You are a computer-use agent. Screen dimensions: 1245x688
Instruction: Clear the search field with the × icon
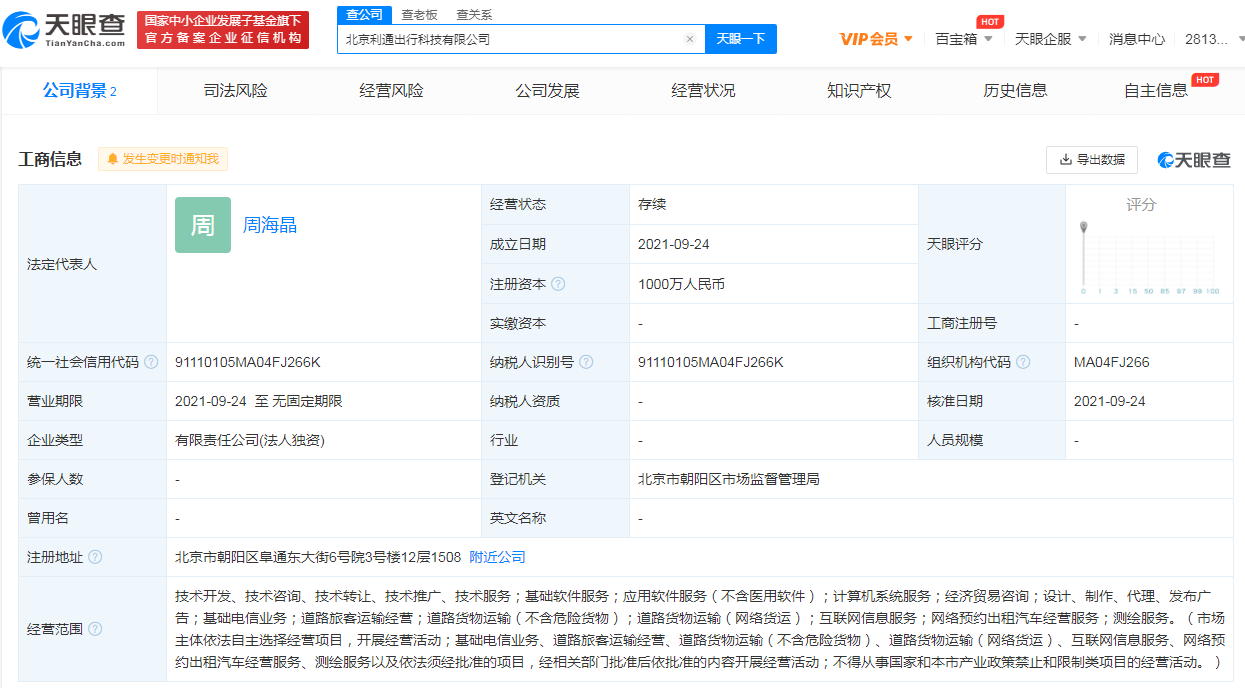(689, 38)
